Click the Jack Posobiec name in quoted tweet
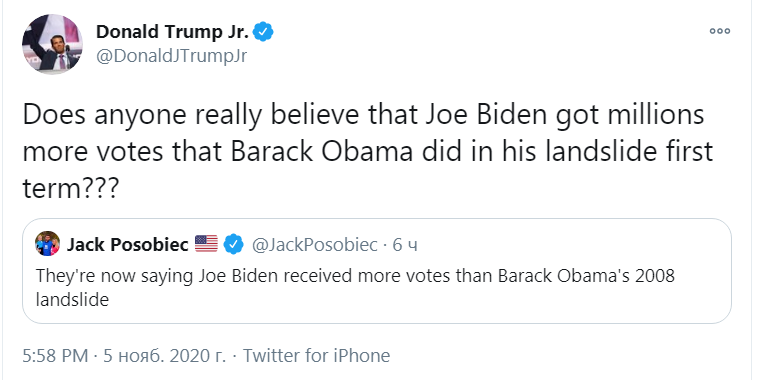The height and width of the screenshot is (380, 758). [128, 245]
